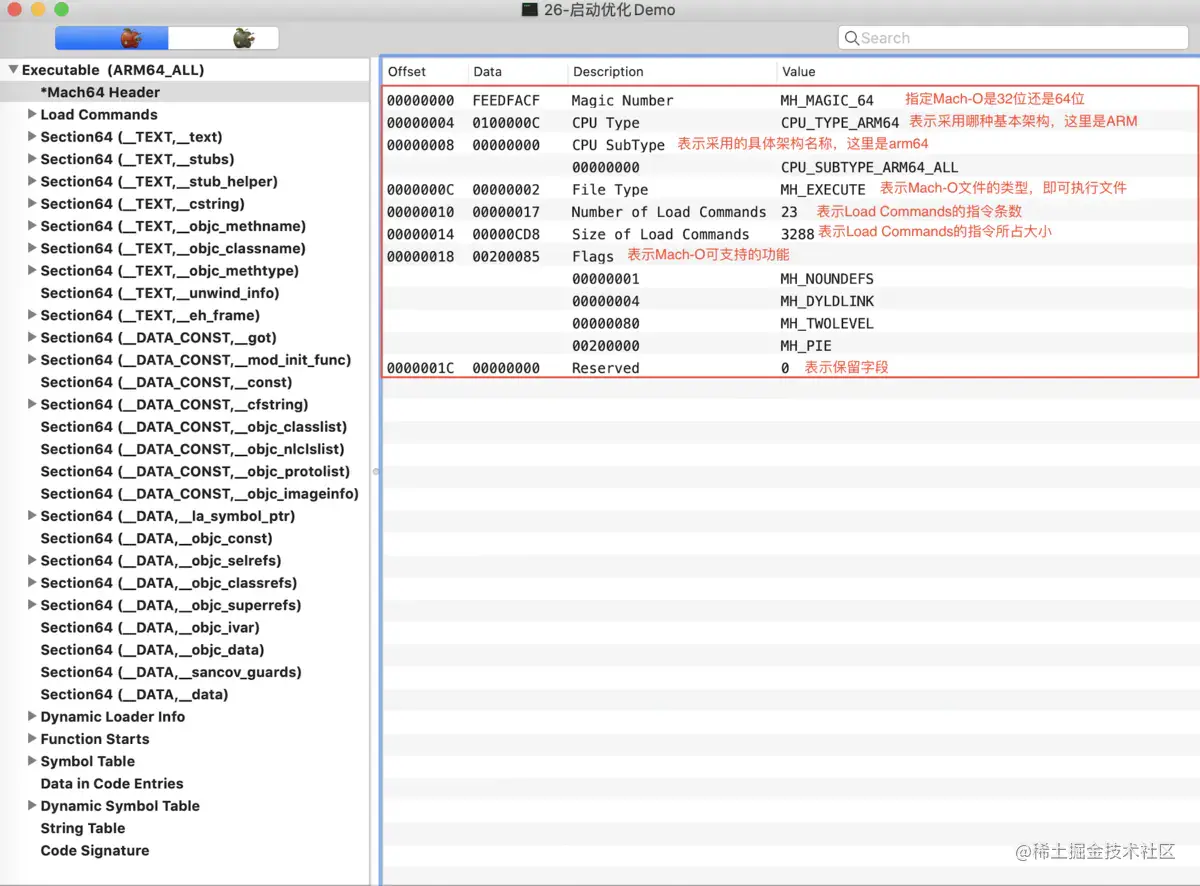This screenshot has width=1200, height=886.
Task: Click the document icon in the title bar
Action: (x=530, y=10)
